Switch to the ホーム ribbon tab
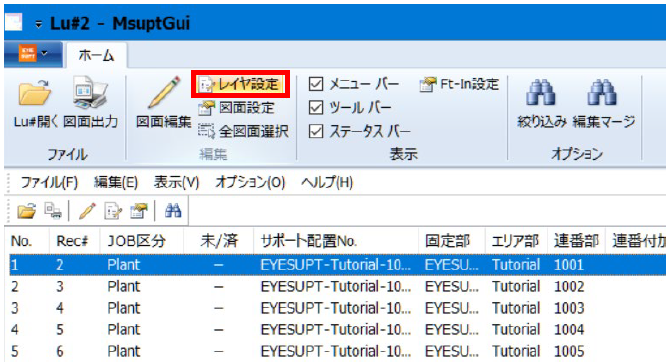This screenshot has height=362, width=669. click(96, 55)
